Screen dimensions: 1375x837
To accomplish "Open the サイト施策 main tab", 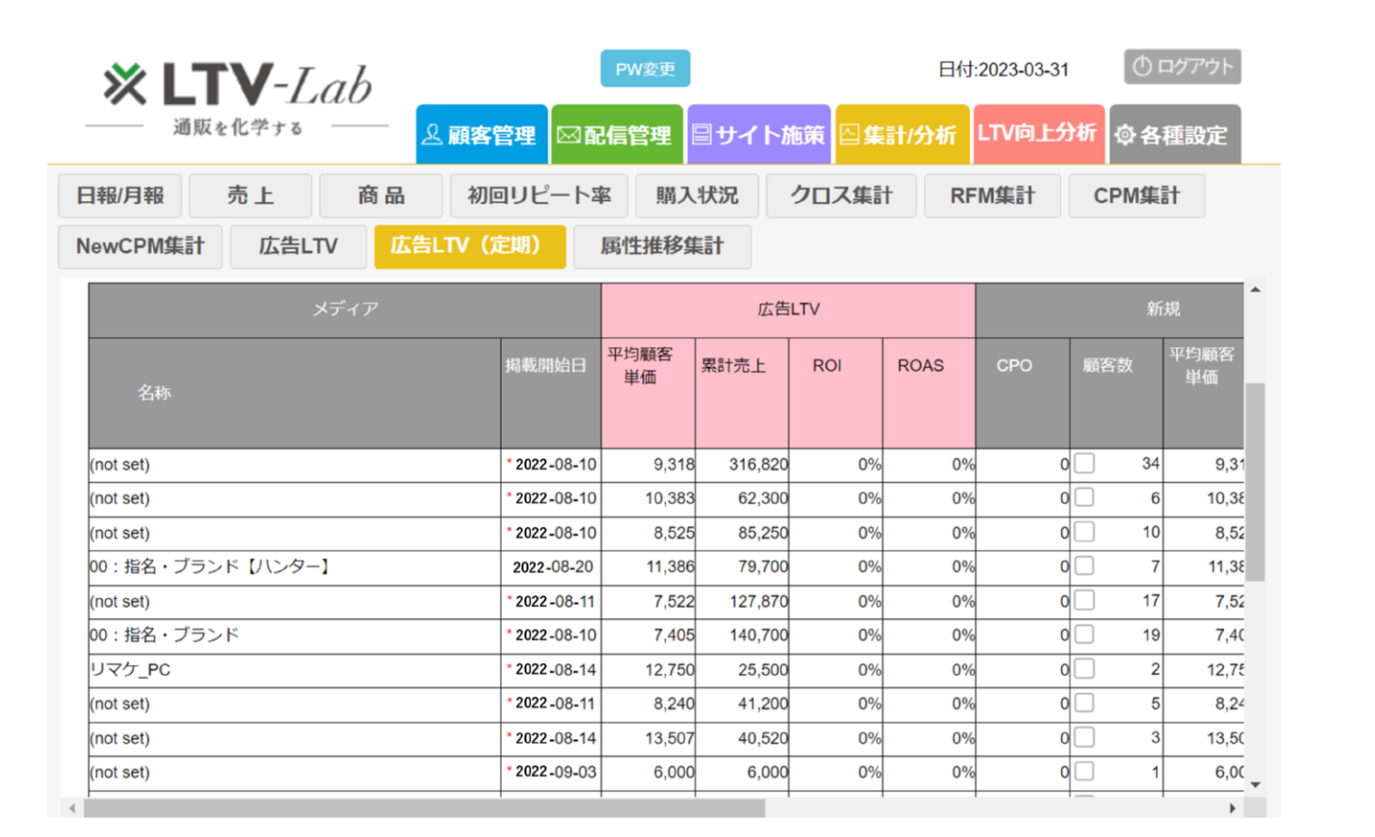I will coord(759,134).
